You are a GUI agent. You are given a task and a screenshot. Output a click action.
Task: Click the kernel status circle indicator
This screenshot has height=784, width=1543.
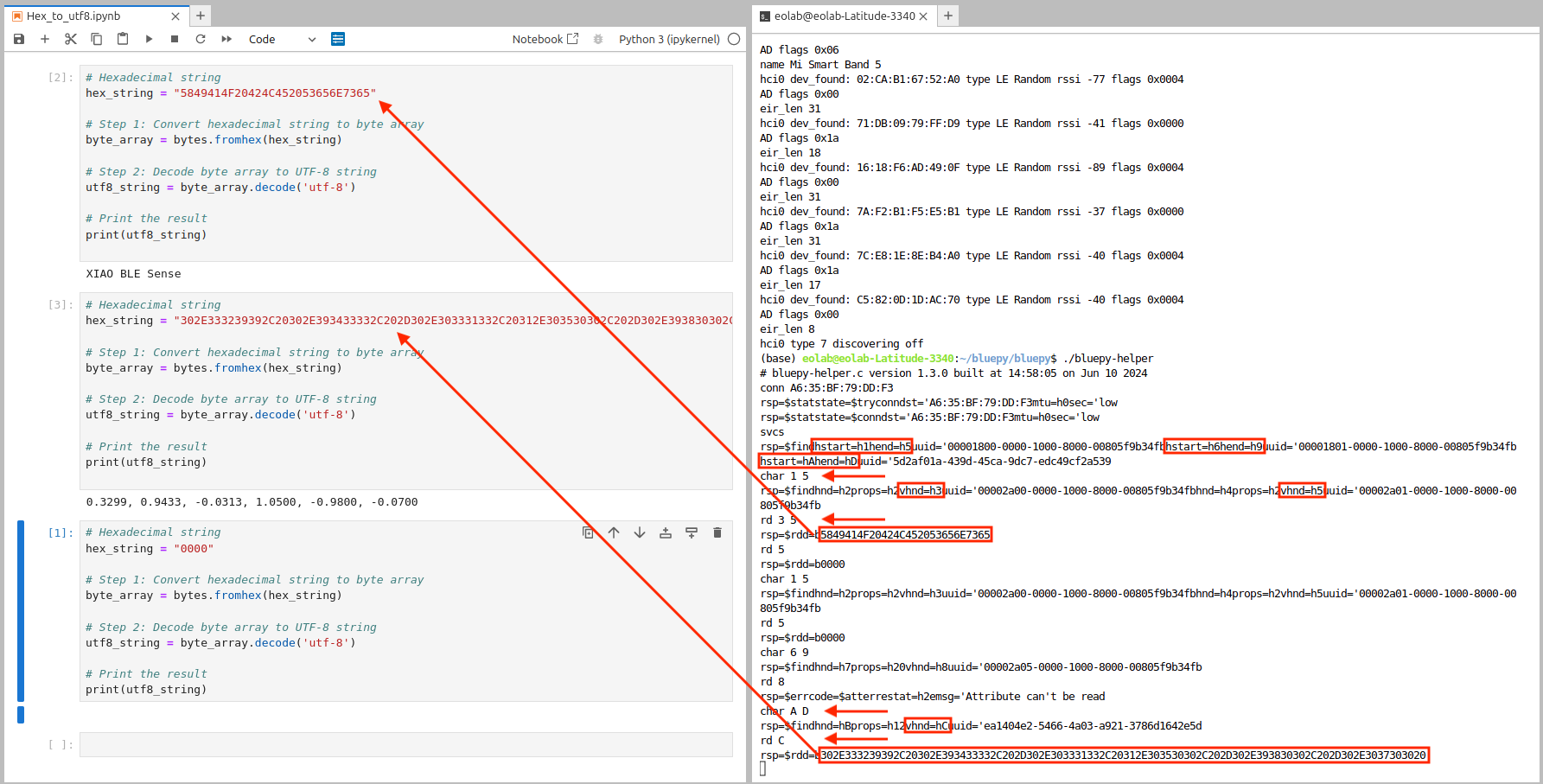click(734, 39)
